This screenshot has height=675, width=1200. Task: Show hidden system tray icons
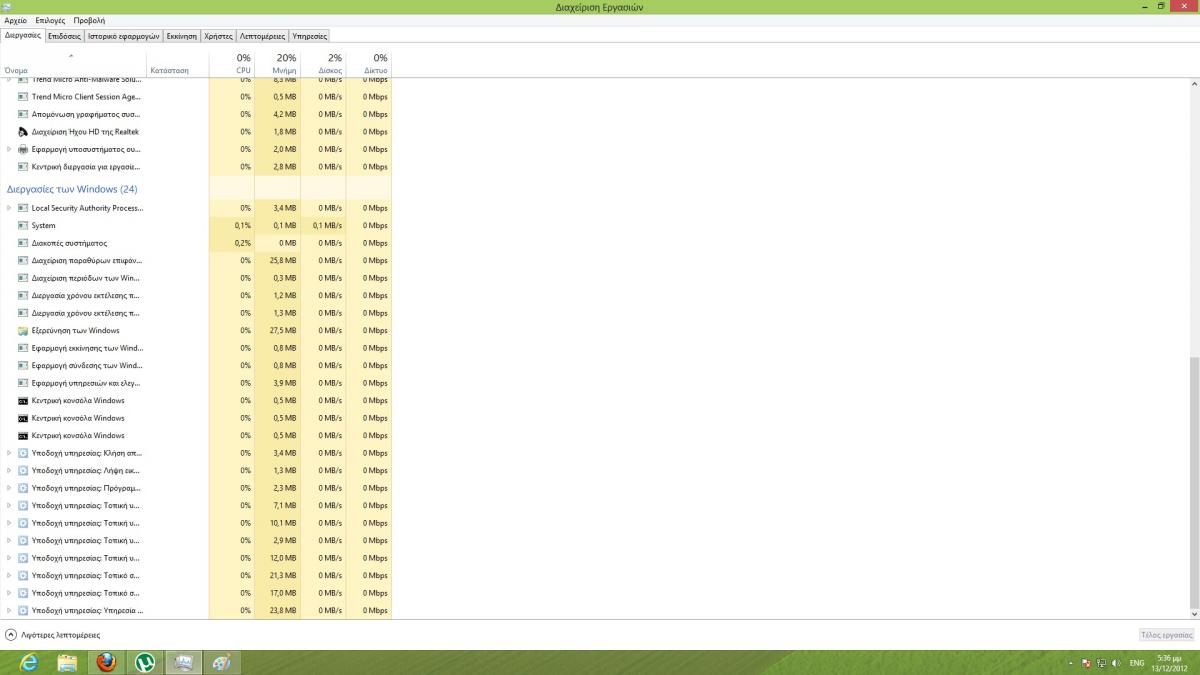point(1072,663)
